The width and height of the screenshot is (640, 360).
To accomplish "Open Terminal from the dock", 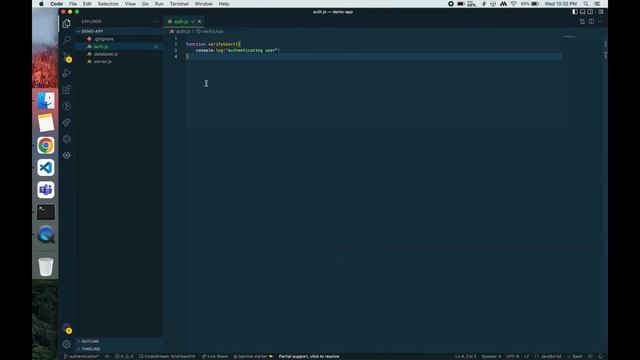I will click(x=46, y=212).
